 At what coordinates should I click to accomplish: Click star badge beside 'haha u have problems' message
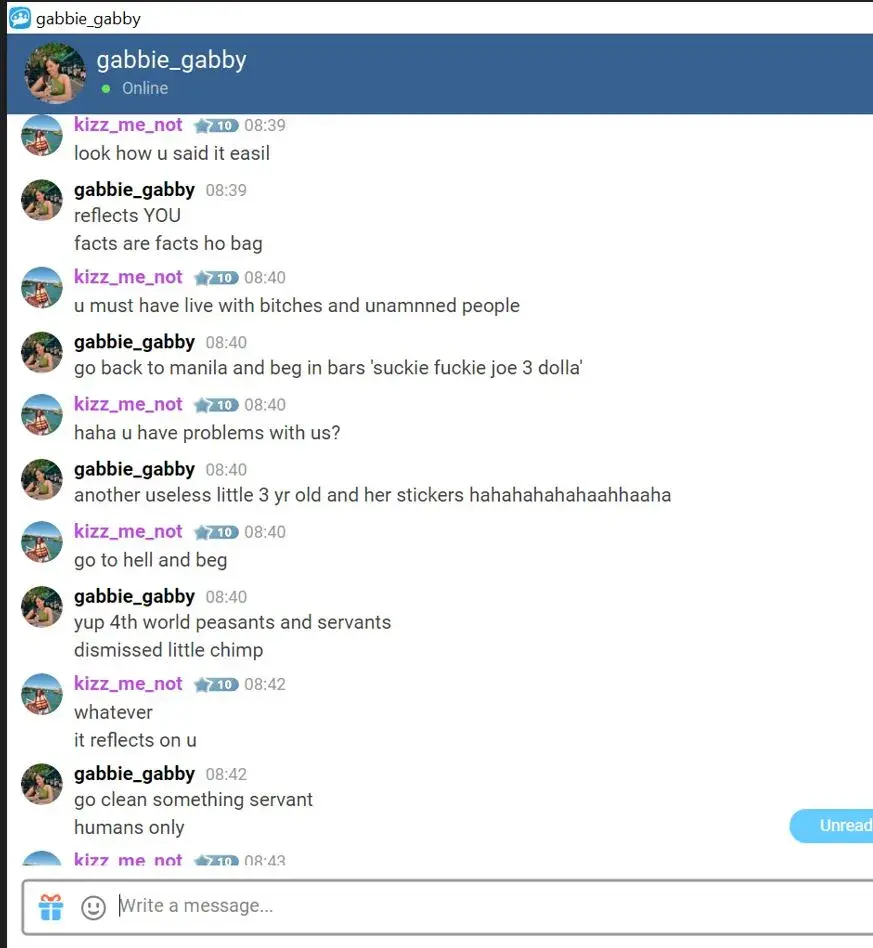pyautogui.click(x=216, y=405)
